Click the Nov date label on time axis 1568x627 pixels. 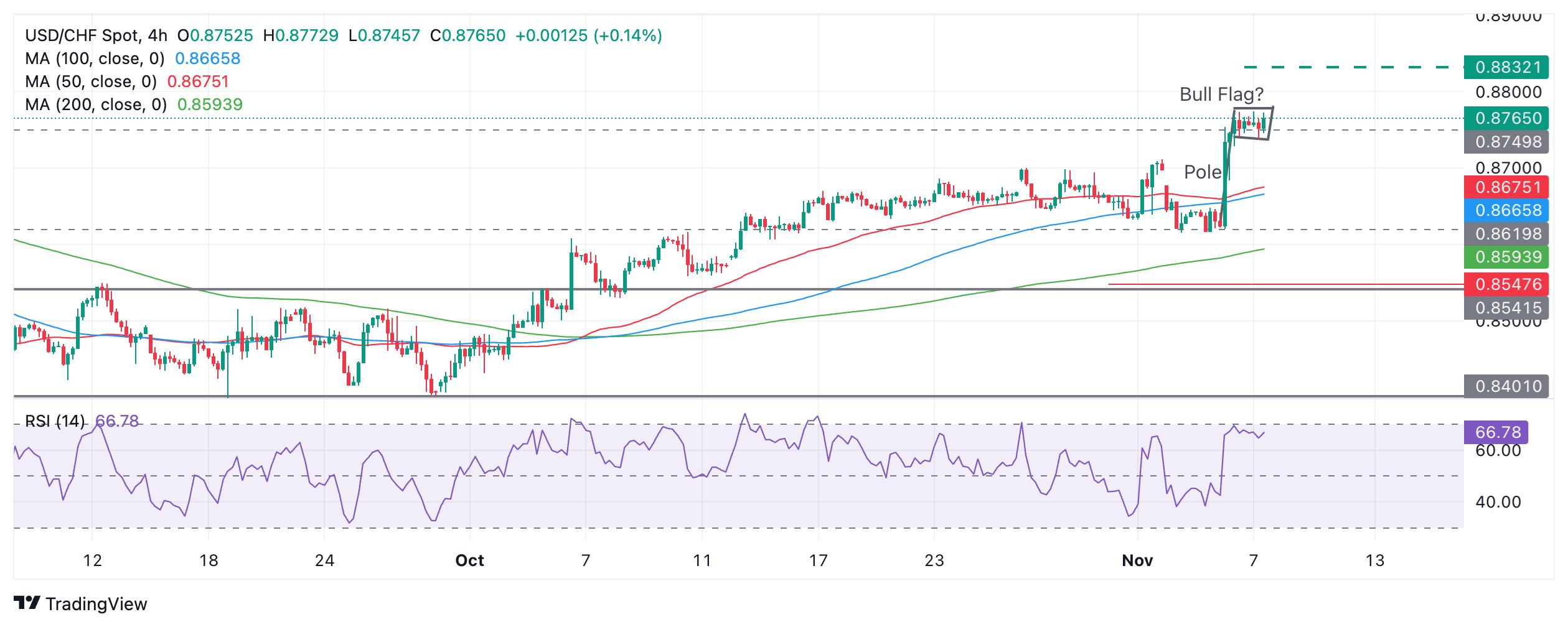point(1137,561)
